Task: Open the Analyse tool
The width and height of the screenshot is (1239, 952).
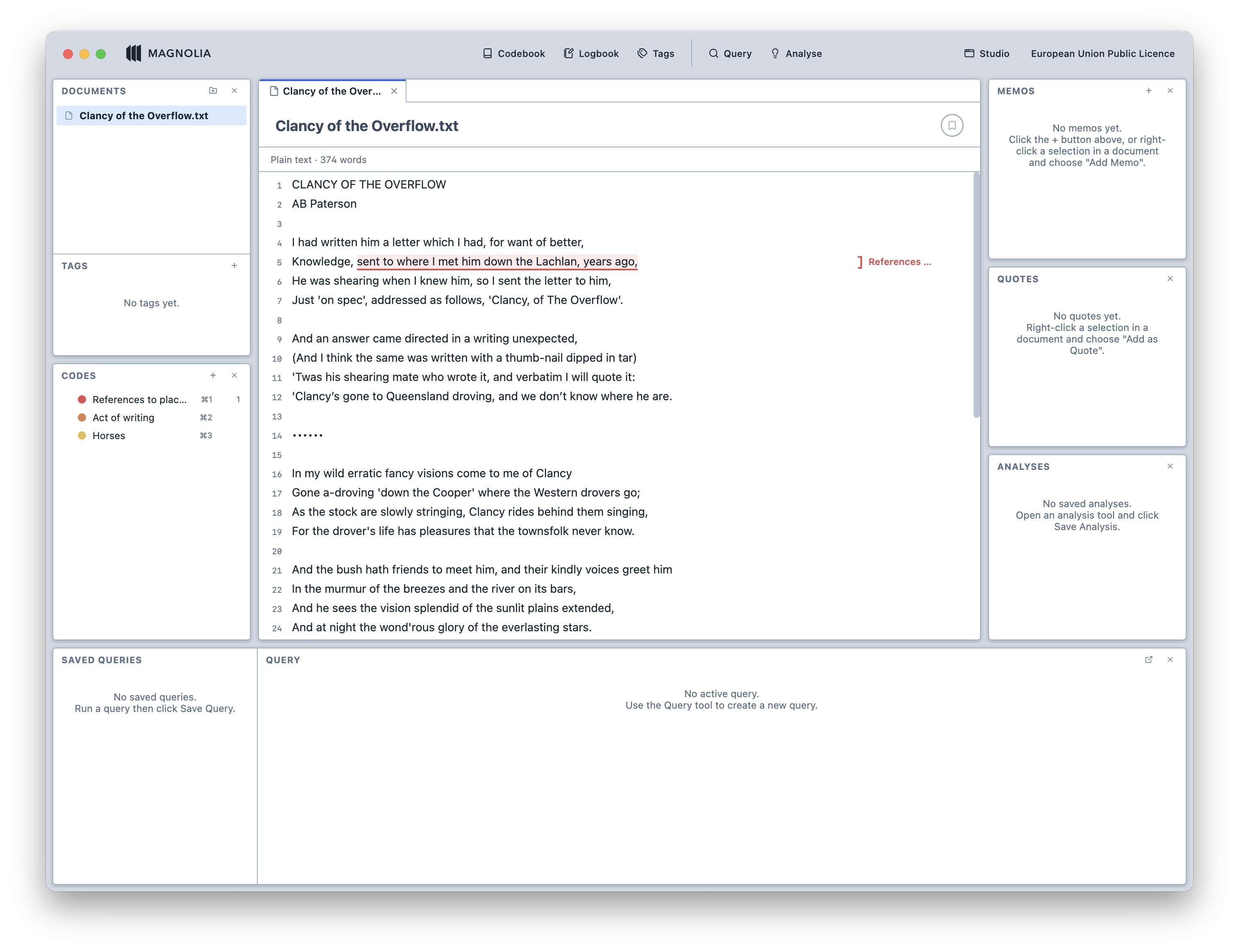Action: pyautogui.click(x=796, y=53)
